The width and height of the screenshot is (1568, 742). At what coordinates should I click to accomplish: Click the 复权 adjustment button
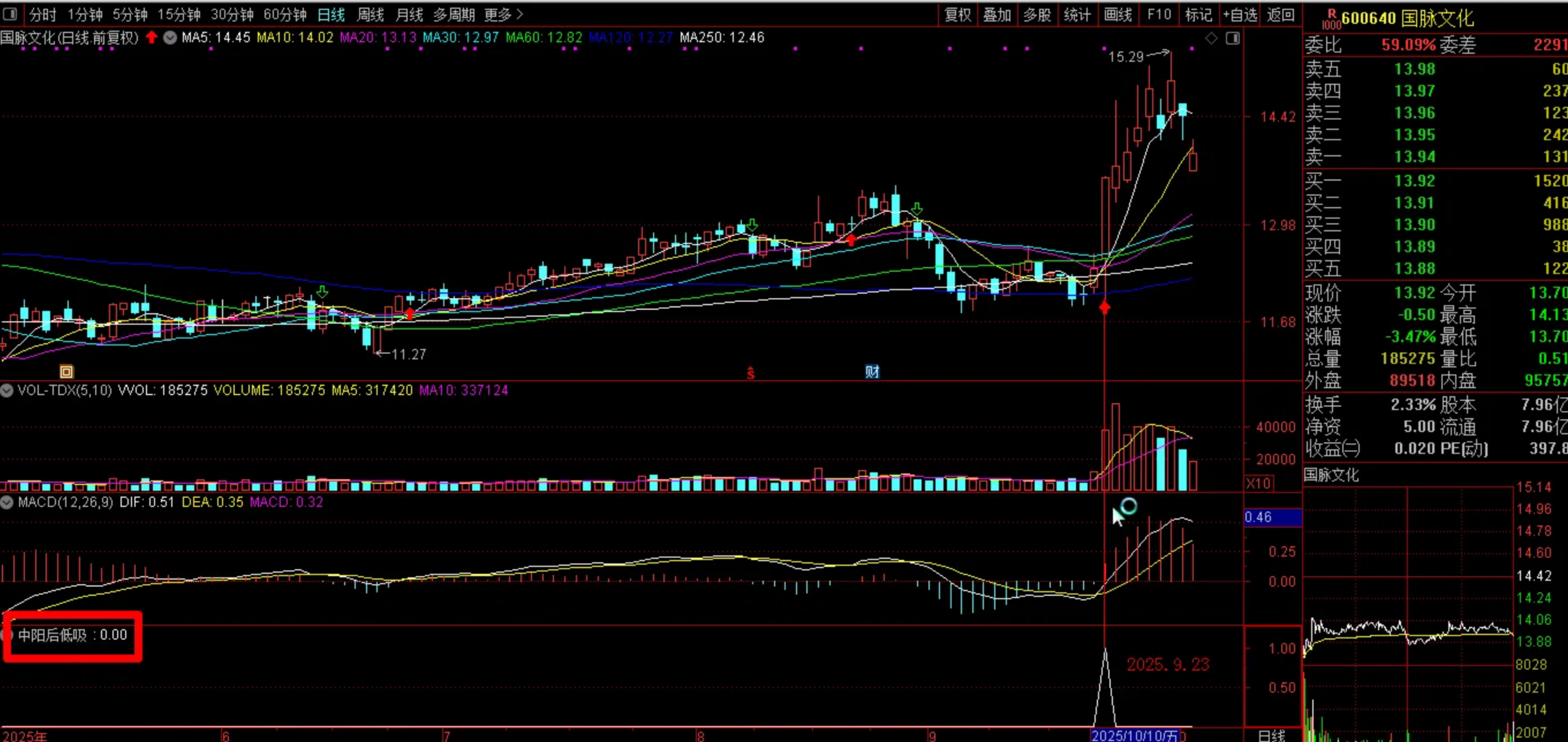pos(958,14)
